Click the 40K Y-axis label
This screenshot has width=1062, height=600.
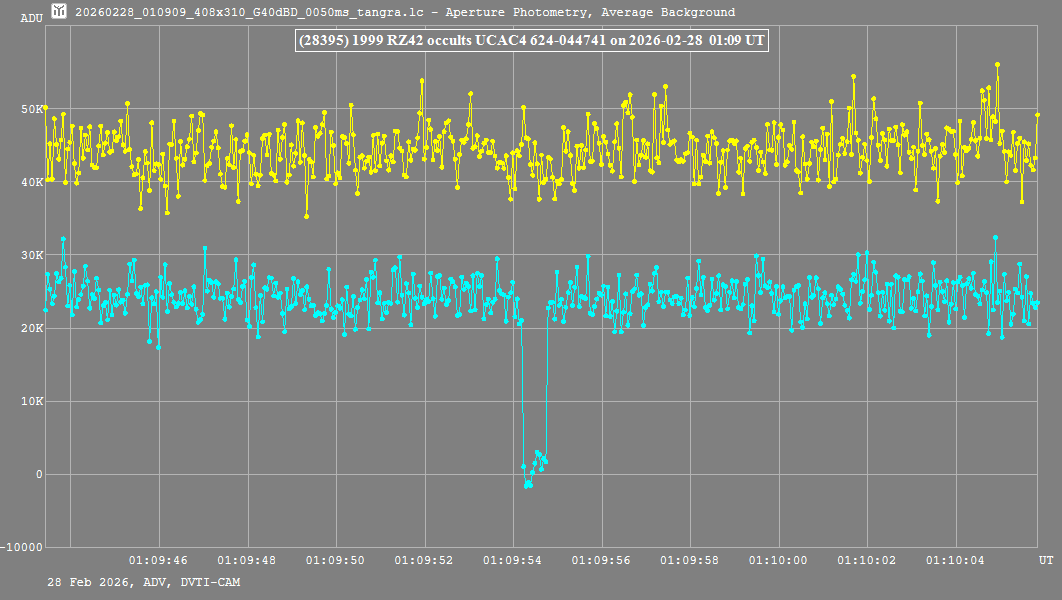pos(33,182)
